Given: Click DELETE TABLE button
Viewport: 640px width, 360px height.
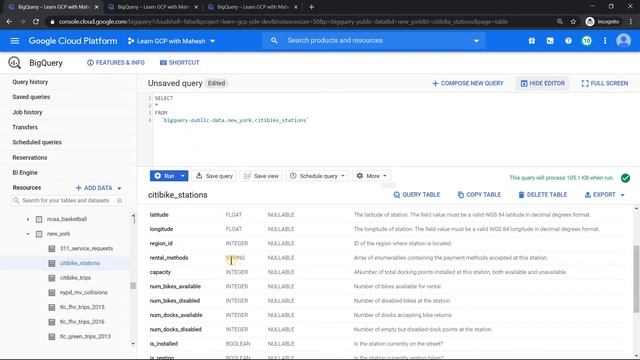Looking at the screenshot, I should pyautogui.click(x=542, y=195).
